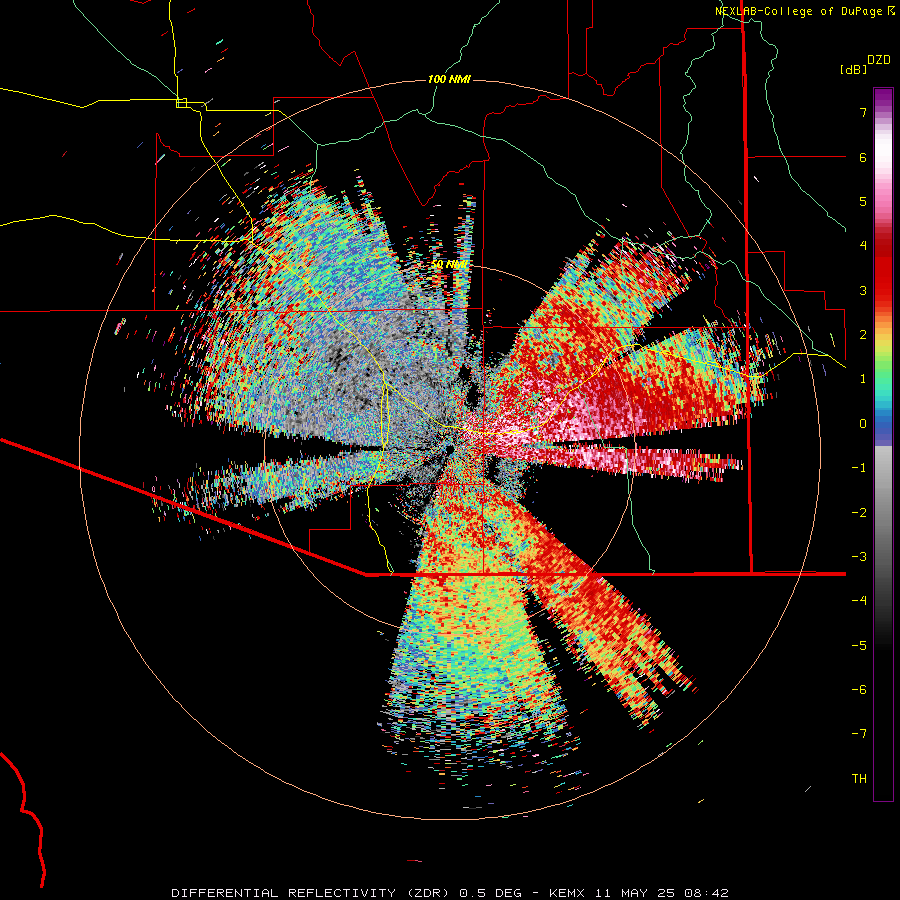The image size is (900, 900).
Task: Click the small arrow logo after DuPage
Action: [x=891, y=11]
